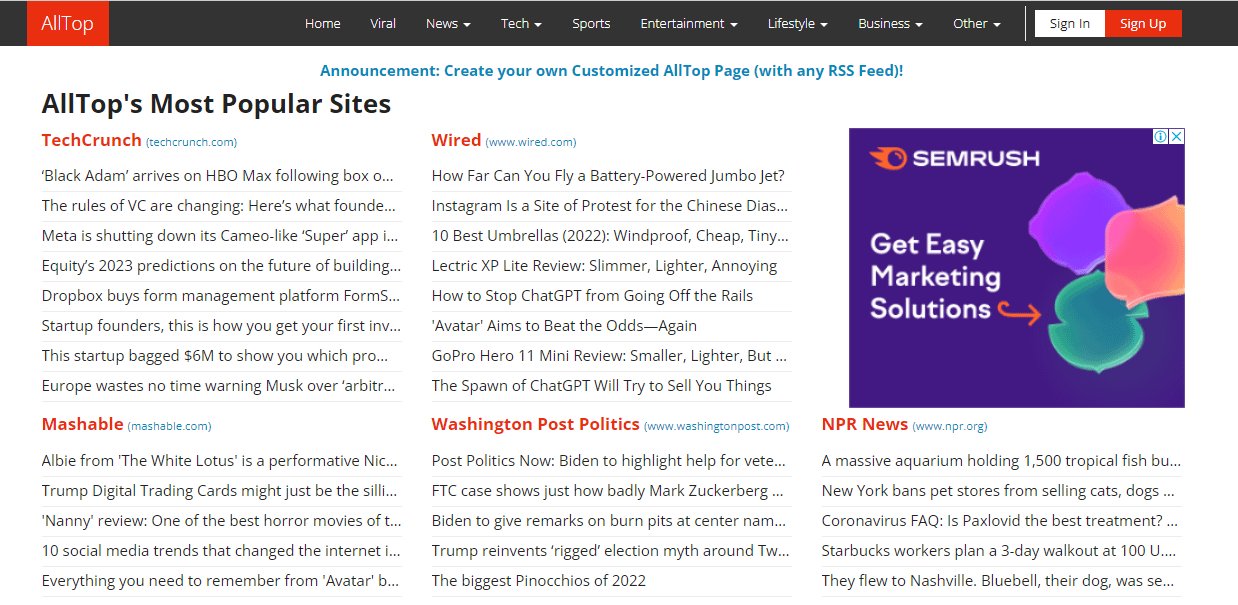Visit www.npr.org source link

950,426
